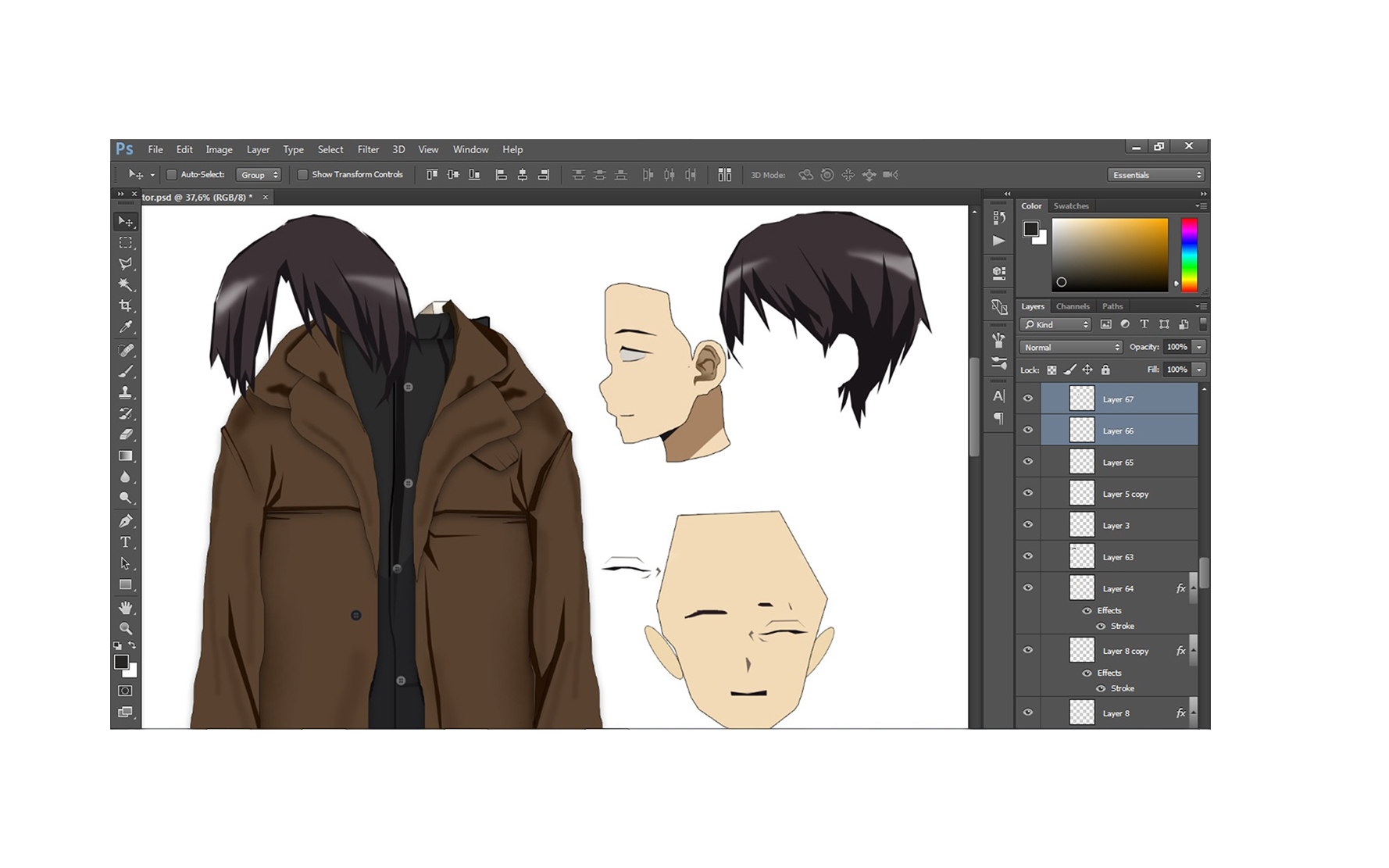Viewport: 1389px width, 868px height.
Task: Select the Eraser tool
Action: point(126,435)
